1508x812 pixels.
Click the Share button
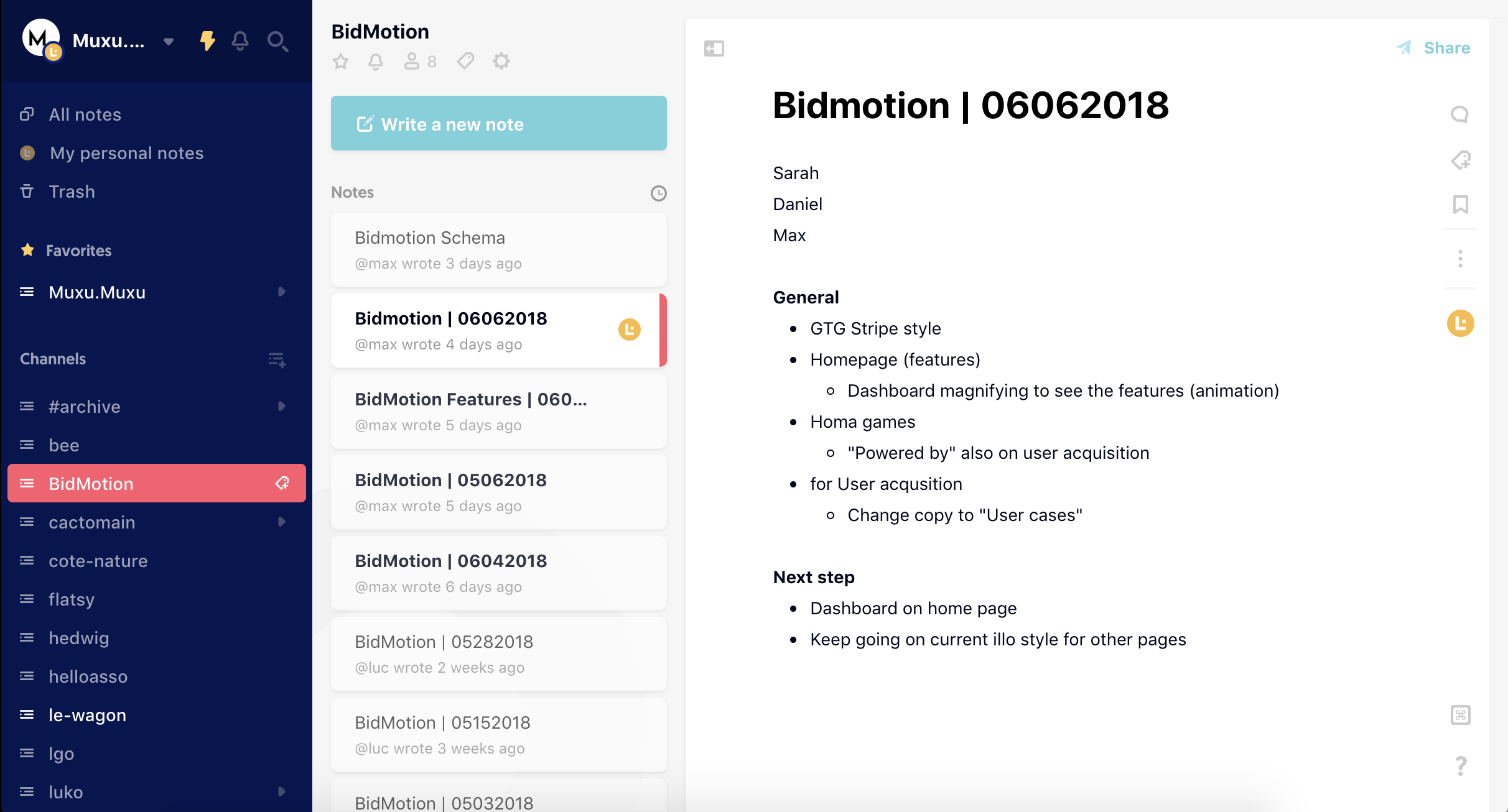point(1433,48)
